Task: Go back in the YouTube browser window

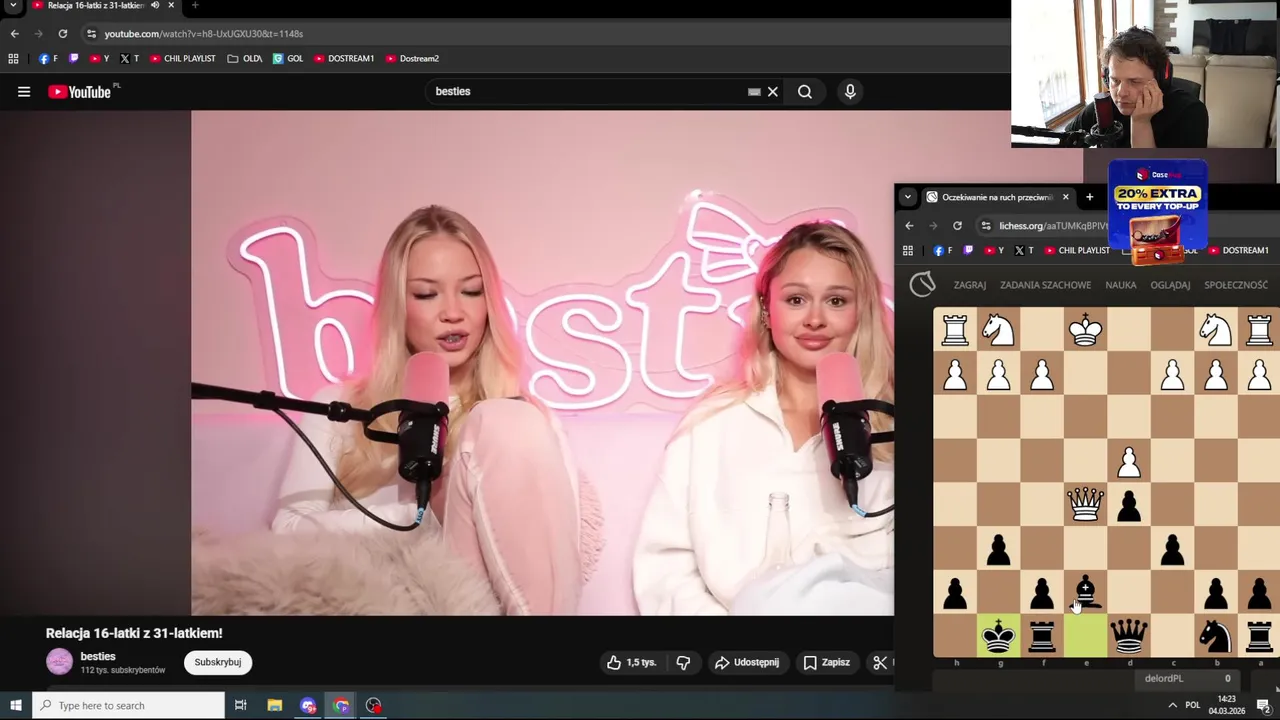Action: (x=14, y=34)
